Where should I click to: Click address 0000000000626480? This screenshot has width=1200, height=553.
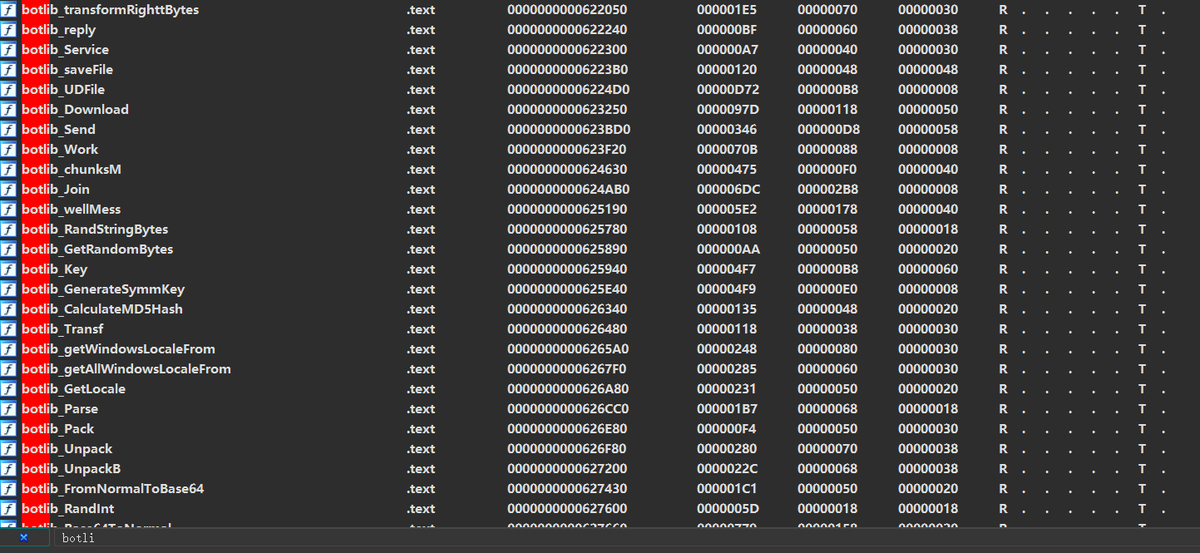(567, 329)
